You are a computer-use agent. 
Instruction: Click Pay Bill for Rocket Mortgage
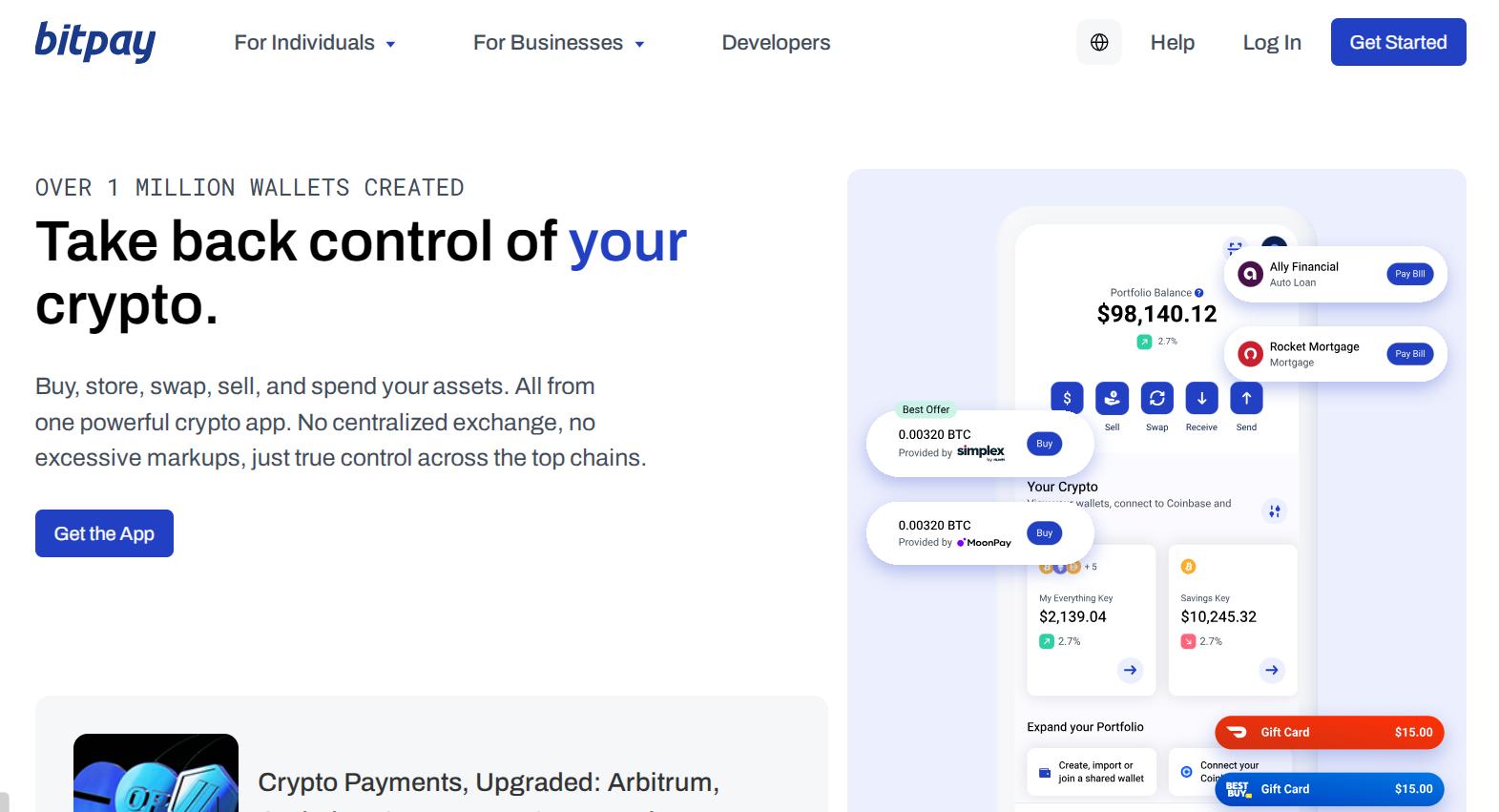(x=1409, y=354)
